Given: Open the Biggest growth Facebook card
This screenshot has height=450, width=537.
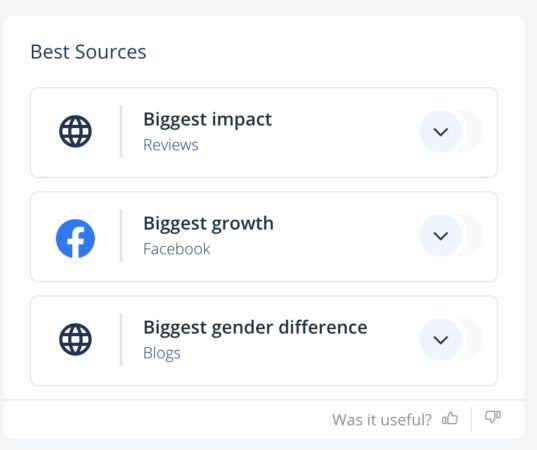Looking at the screenshot, I should coord(264,237).
